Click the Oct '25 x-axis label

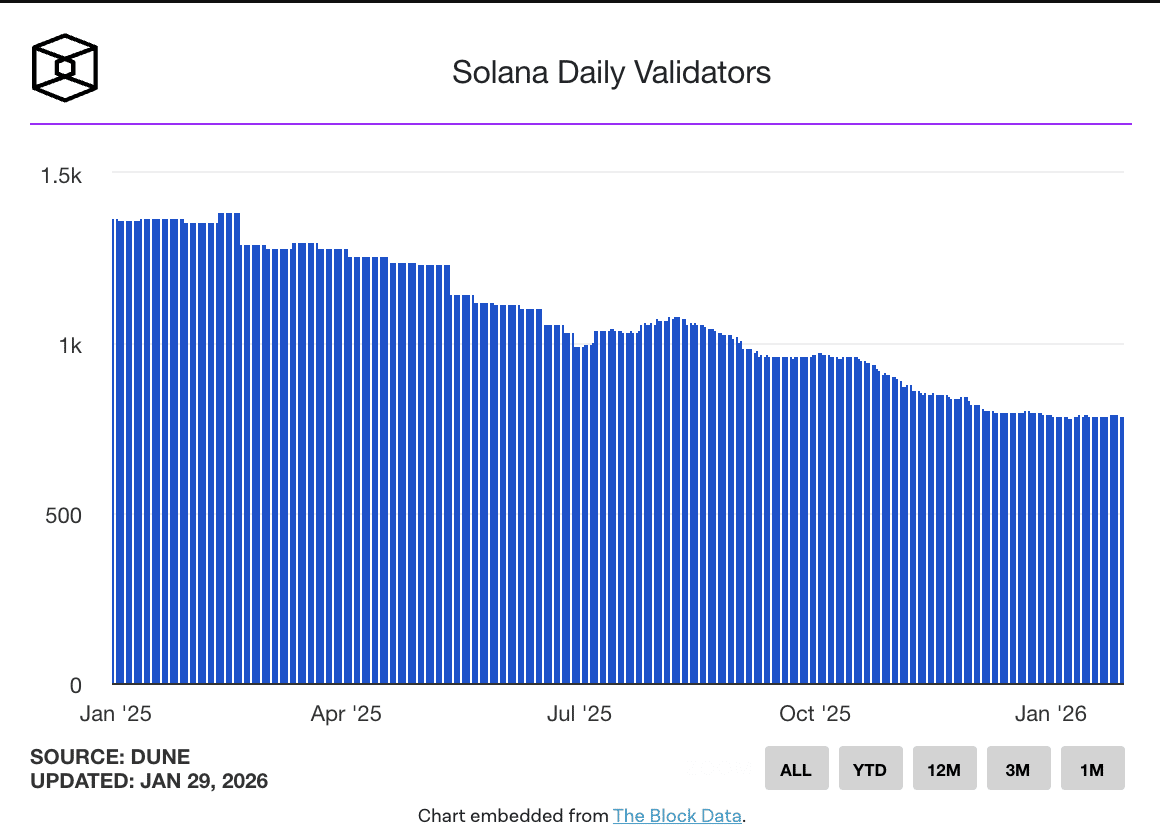pos(815,714)
